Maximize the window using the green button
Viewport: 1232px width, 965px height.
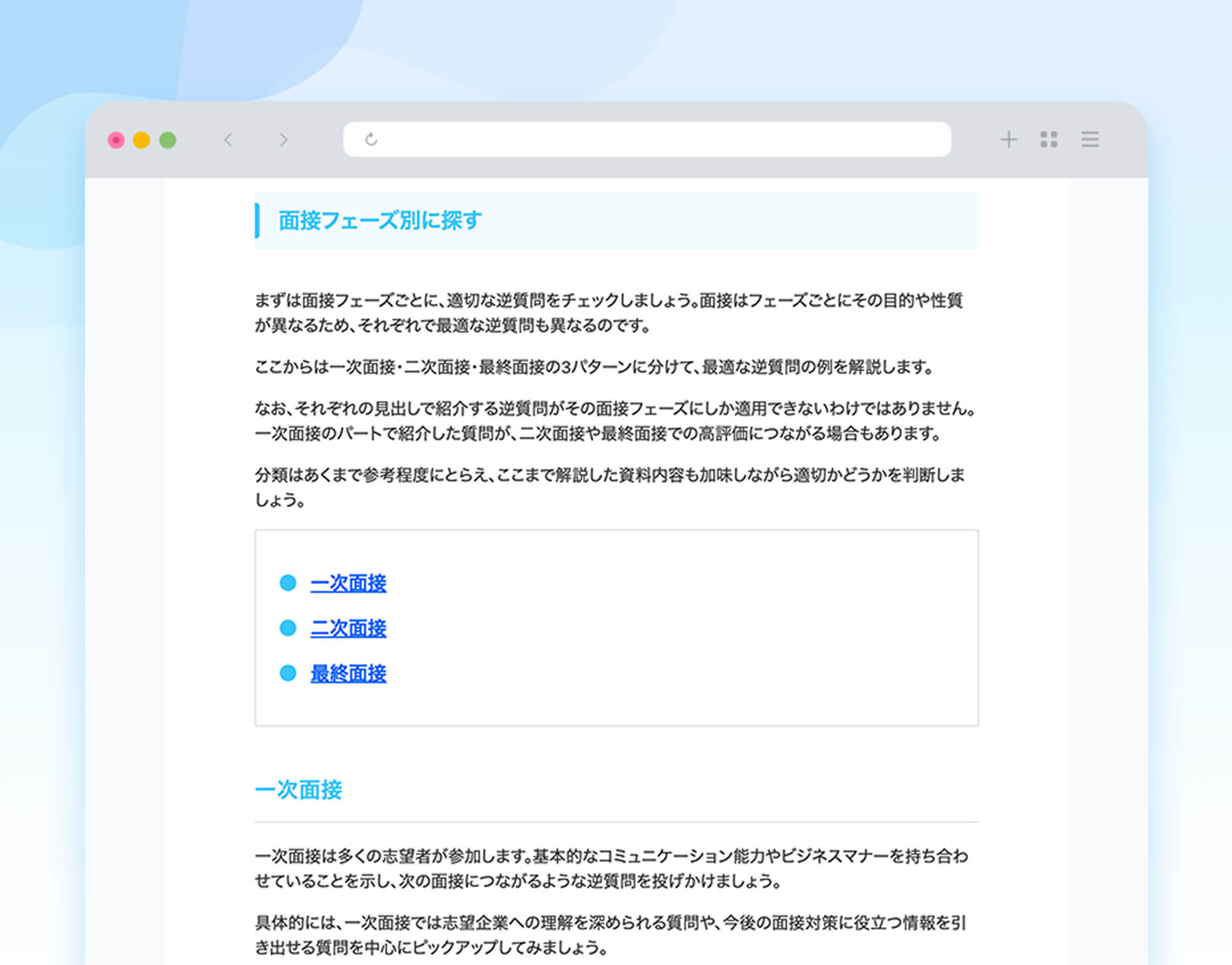tap(168, 140)
